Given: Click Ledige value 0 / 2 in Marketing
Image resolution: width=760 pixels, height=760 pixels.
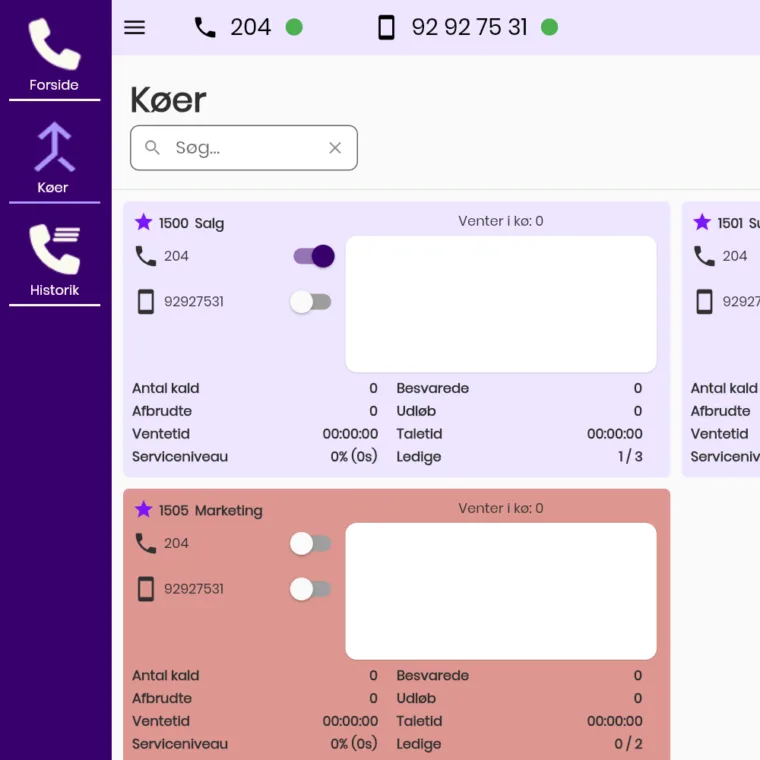Looking at the screenshot, I should click(629, 744).
